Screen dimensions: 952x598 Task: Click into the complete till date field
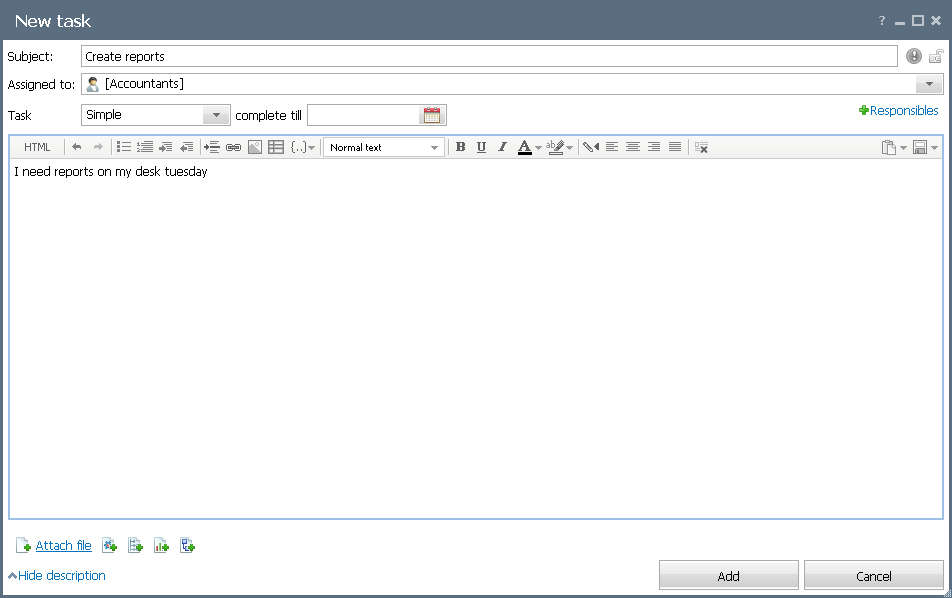pyautogui.click(x=363, y=115)
